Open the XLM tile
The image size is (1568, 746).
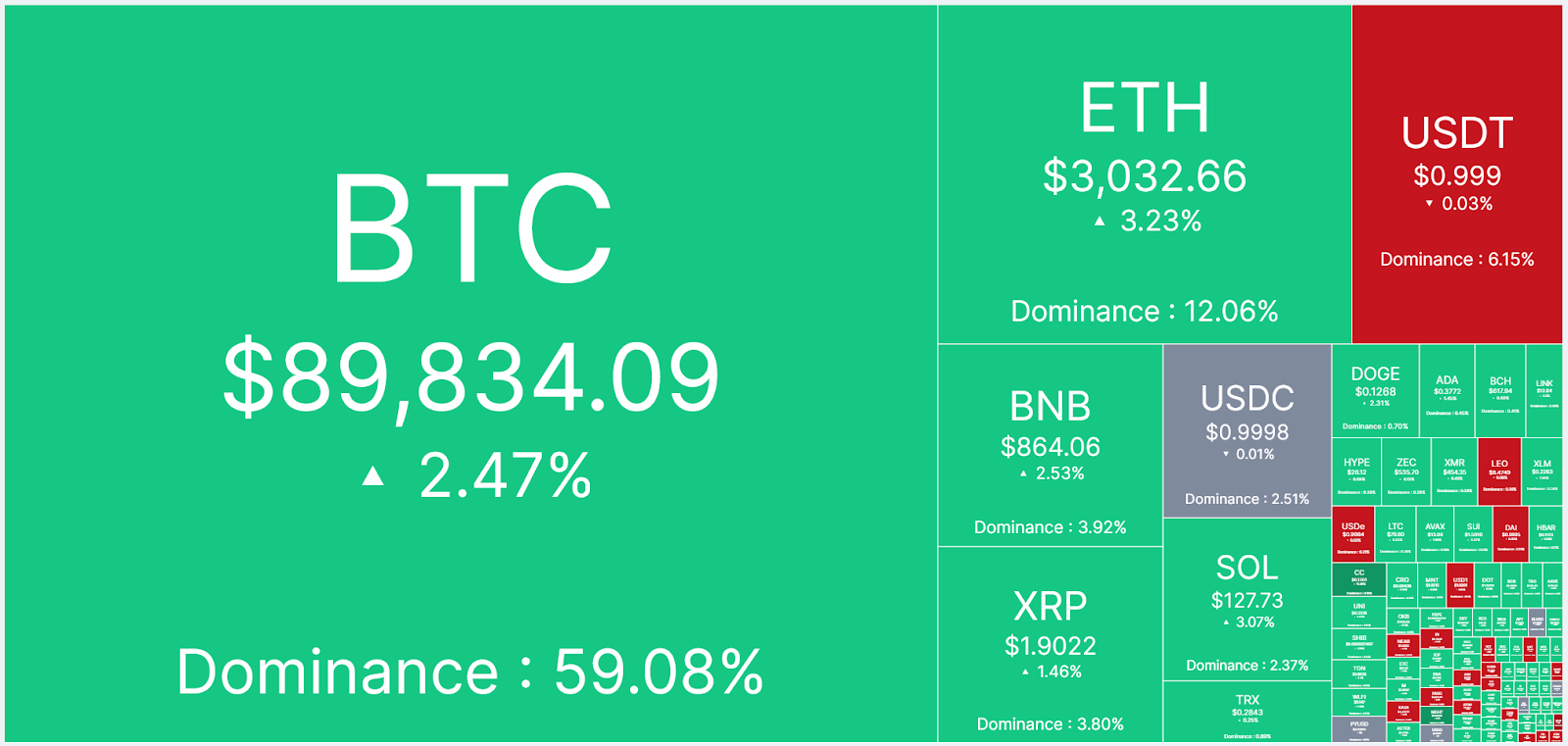pos(1542,472)
